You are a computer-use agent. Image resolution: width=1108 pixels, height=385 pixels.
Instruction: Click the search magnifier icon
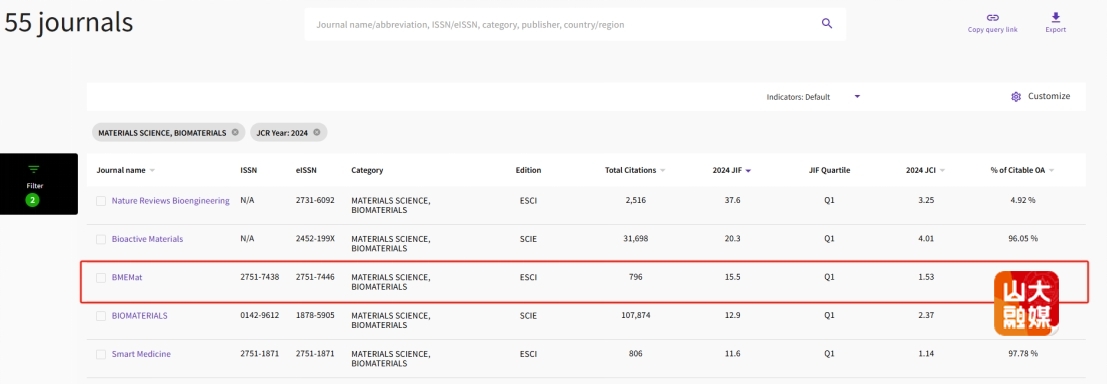827,23
